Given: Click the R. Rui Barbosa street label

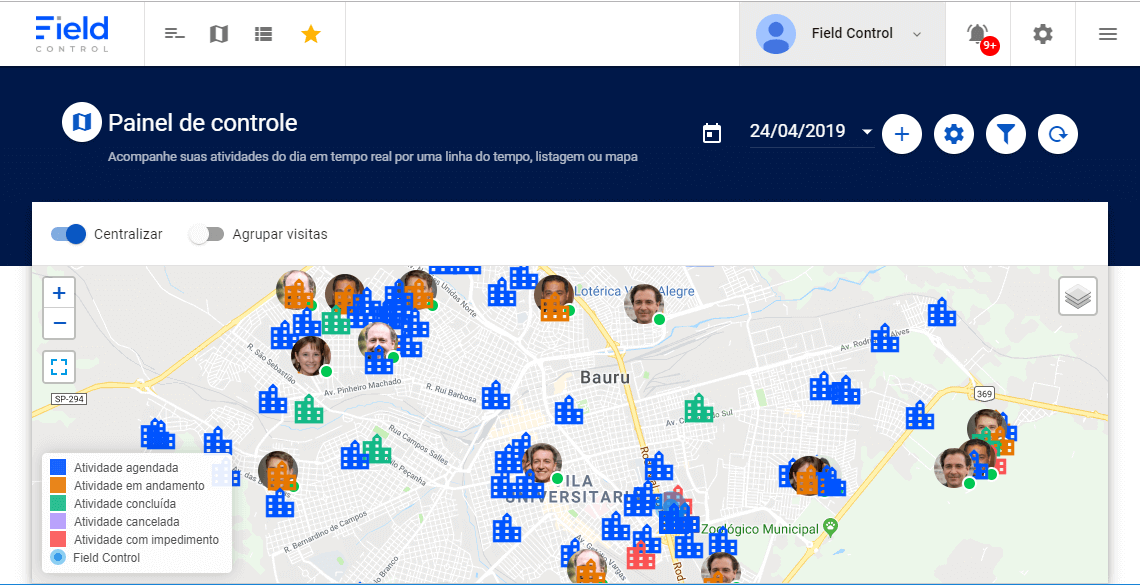Looking at the screenshot, I should [x=451, y=391].
